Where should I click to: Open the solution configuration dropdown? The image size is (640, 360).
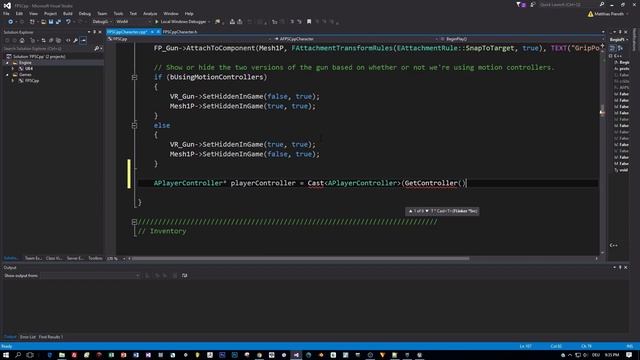tap(102, 22)
